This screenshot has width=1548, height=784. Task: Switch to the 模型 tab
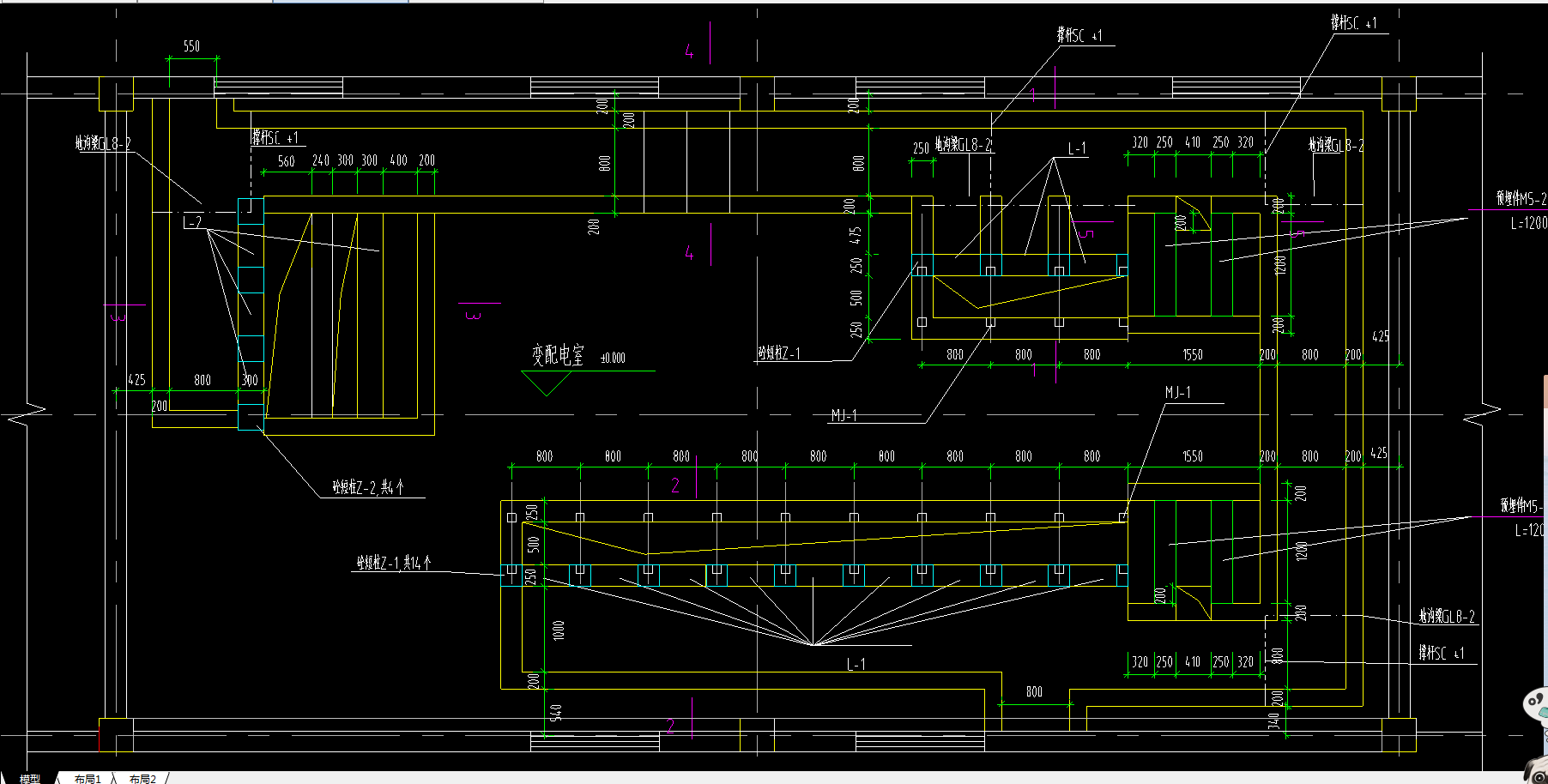coord(30,778)
